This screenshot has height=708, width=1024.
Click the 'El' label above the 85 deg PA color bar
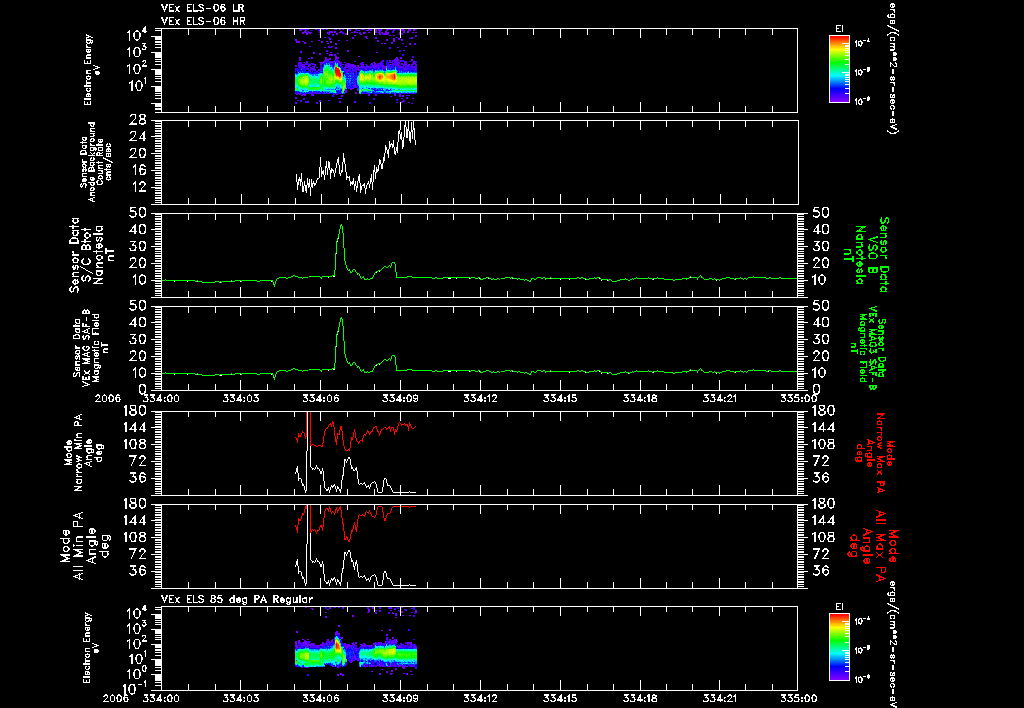(x=839, y=607)
